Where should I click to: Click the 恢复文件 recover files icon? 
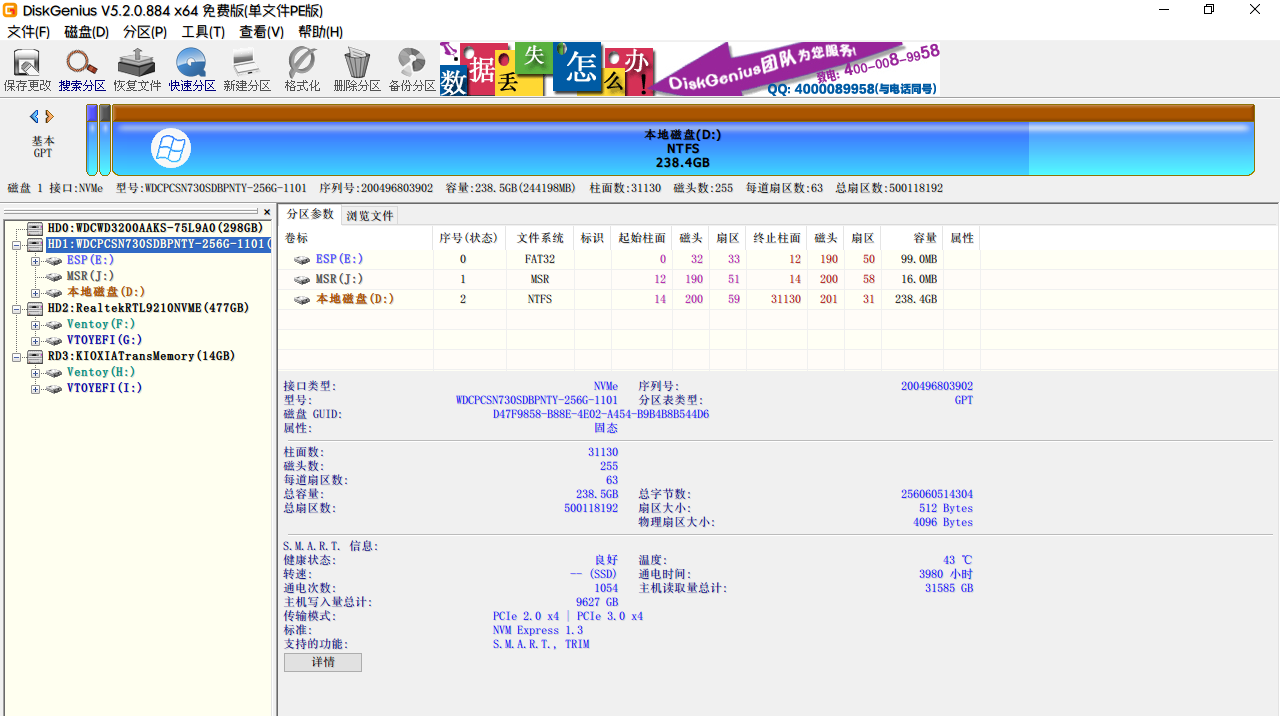(x=137, y=68)
